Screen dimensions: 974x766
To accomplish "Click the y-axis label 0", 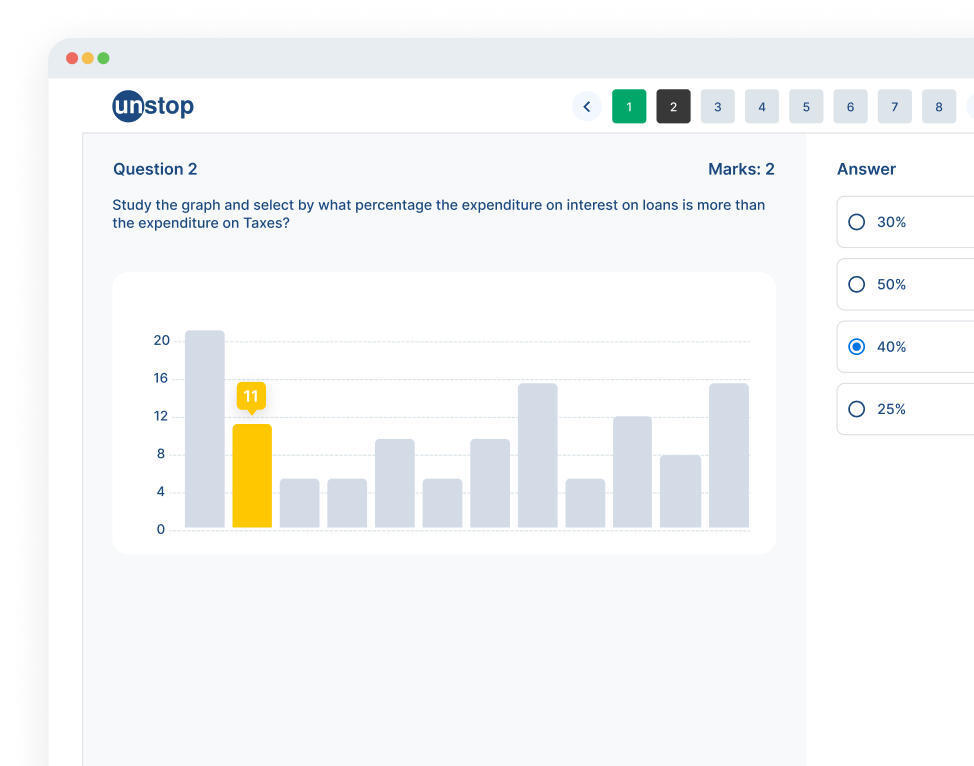I will [161, 529].
